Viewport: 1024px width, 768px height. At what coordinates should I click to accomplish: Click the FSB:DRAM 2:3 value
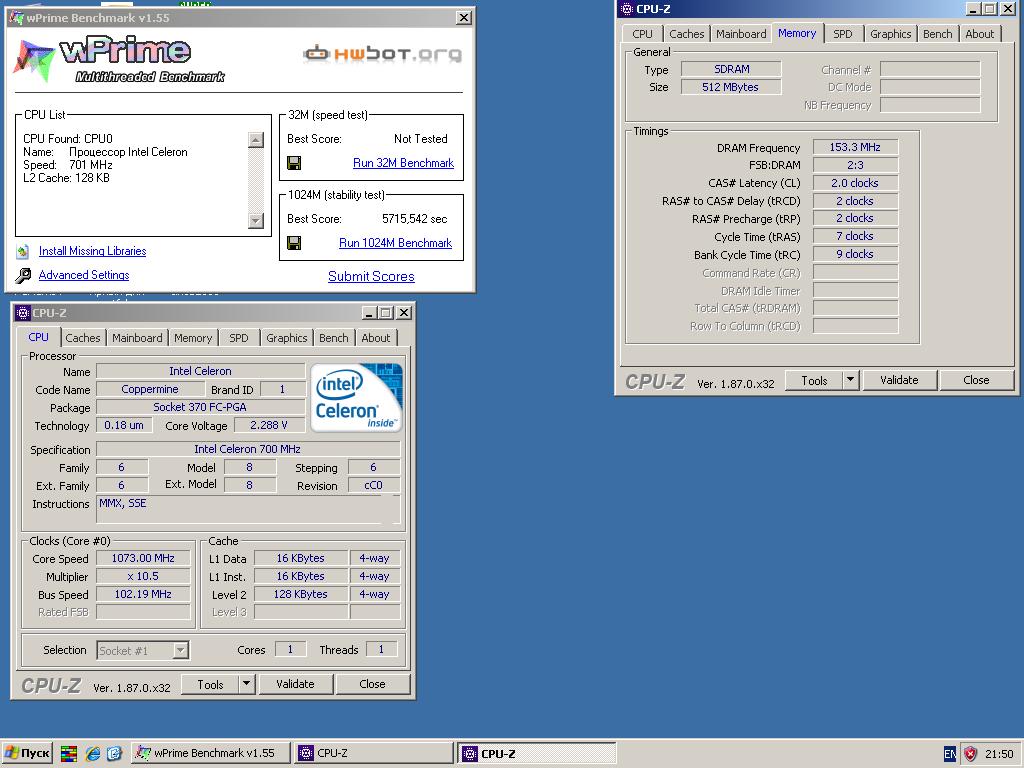[x=855, y=165]
